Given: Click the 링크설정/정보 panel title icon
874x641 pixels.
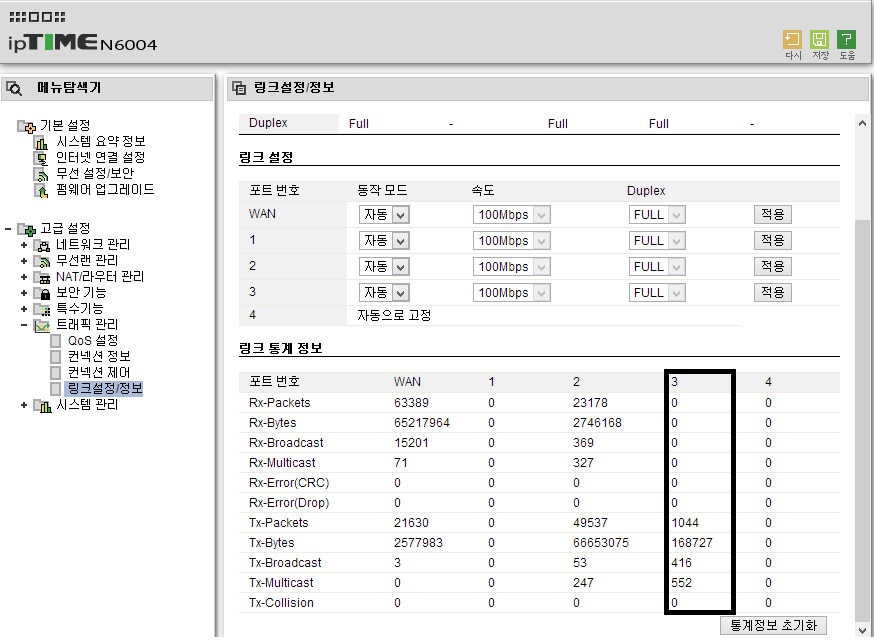Looking at the screenshot, I should click(x=239, y=88).
